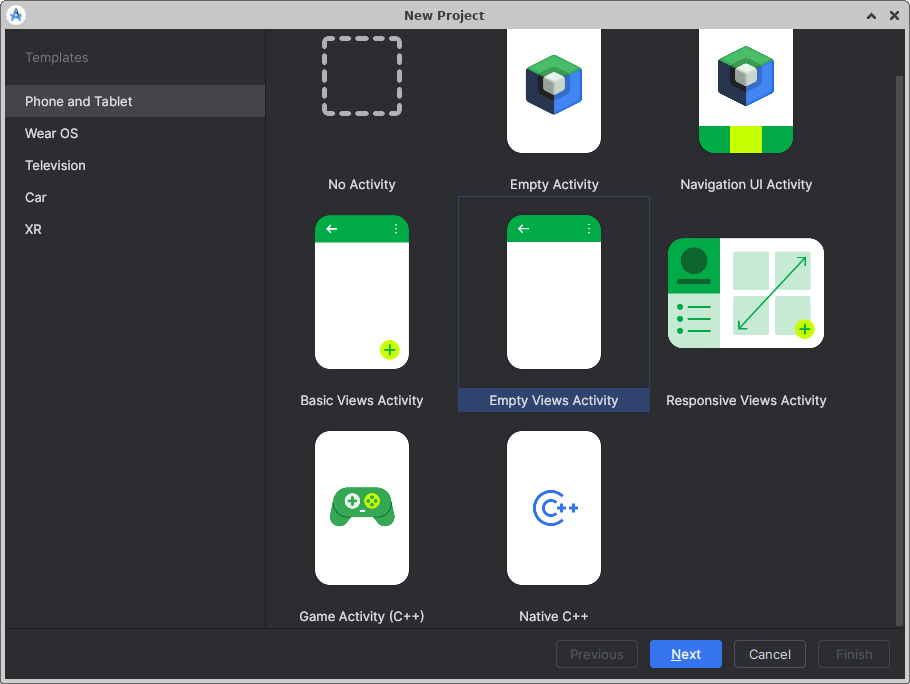Close the New Project dialog window
The height and width of the screenshot is (684, 910).
[894, 15]
